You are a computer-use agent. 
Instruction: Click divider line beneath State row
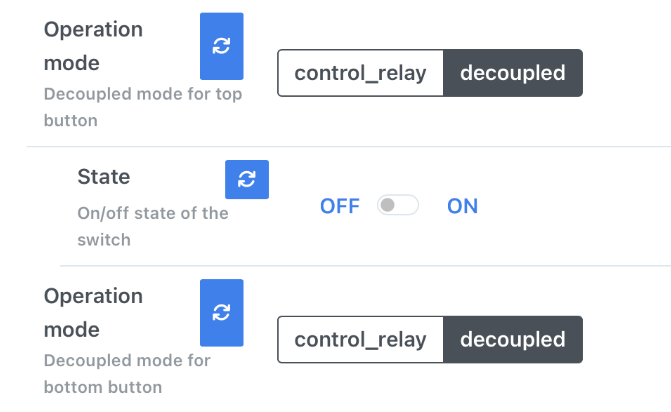[x=365, y=266]
